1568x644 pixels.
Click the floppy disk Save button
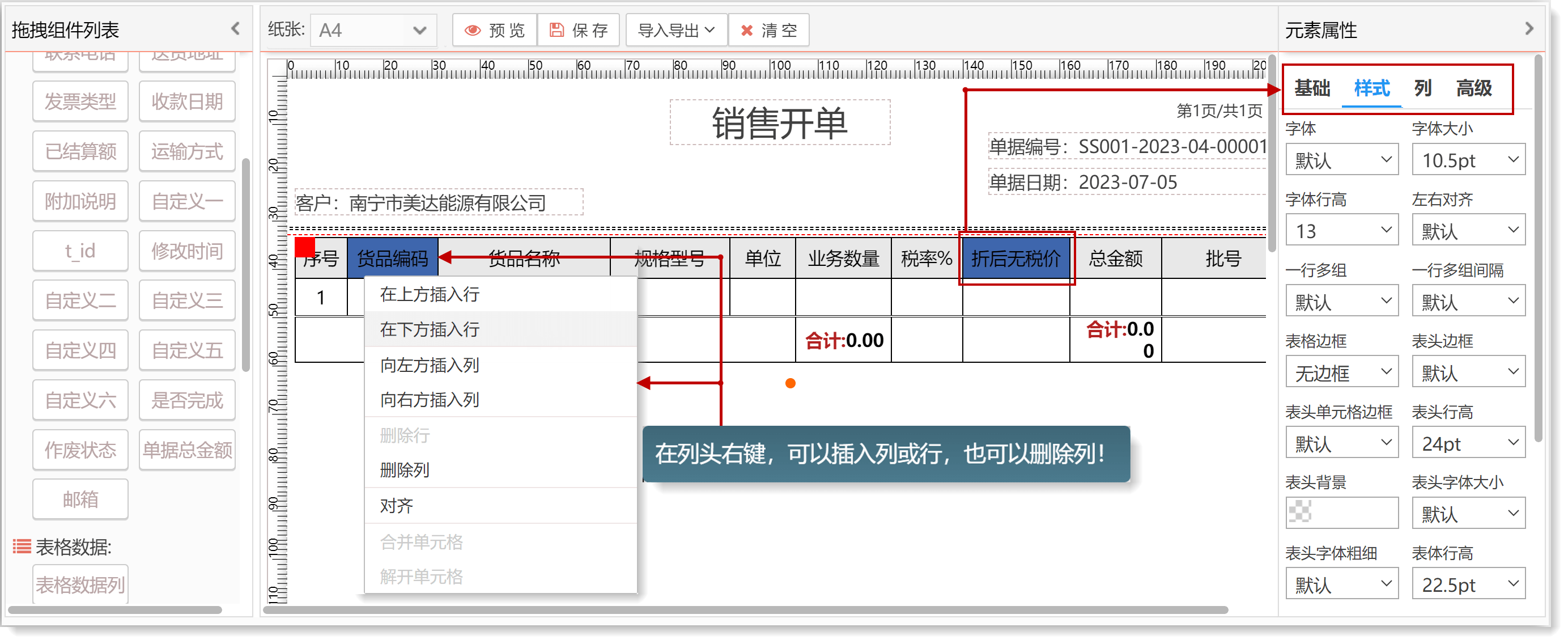[x=577, y=31]
